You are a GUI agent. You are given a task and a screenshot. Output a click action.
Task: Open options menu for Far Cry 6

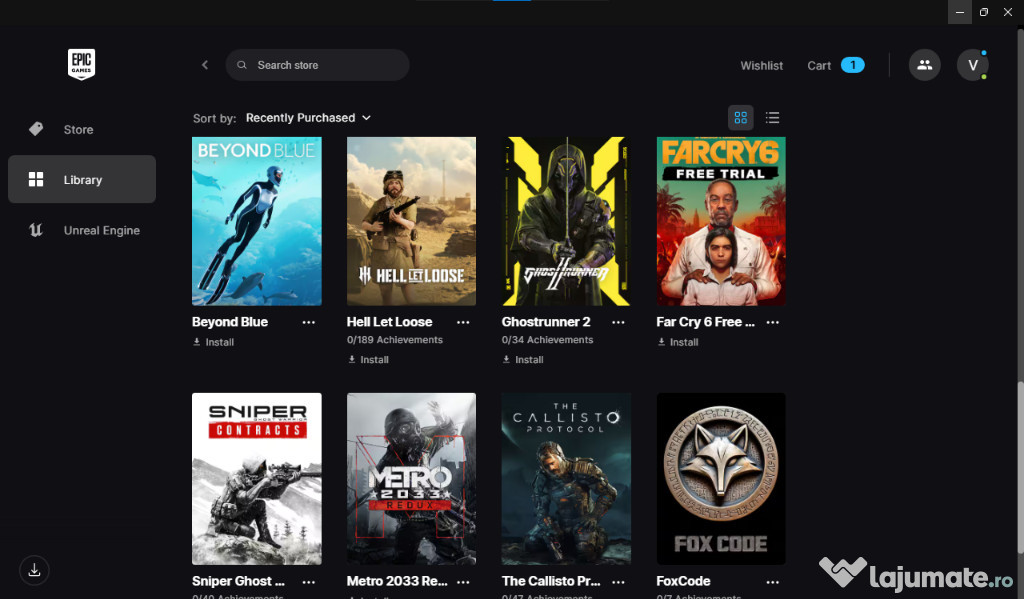(x=773, y=322)
